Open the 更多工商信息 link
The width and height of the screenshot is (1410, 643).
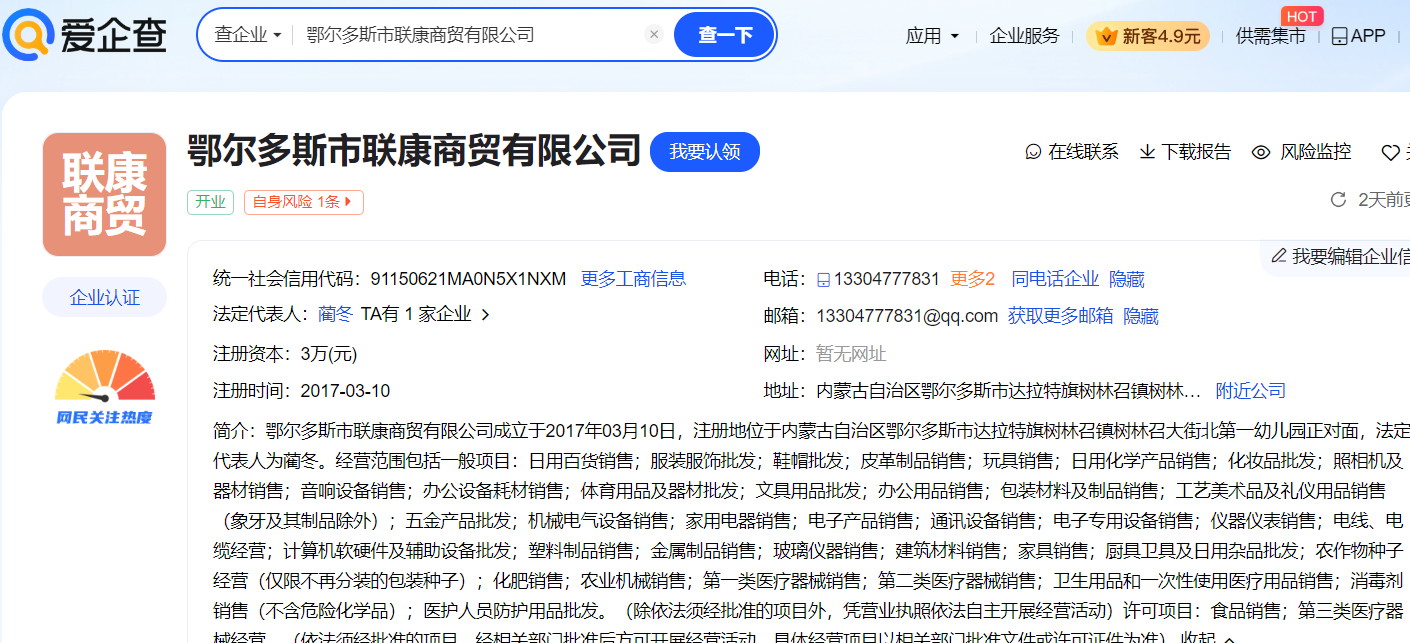point(633,279)
